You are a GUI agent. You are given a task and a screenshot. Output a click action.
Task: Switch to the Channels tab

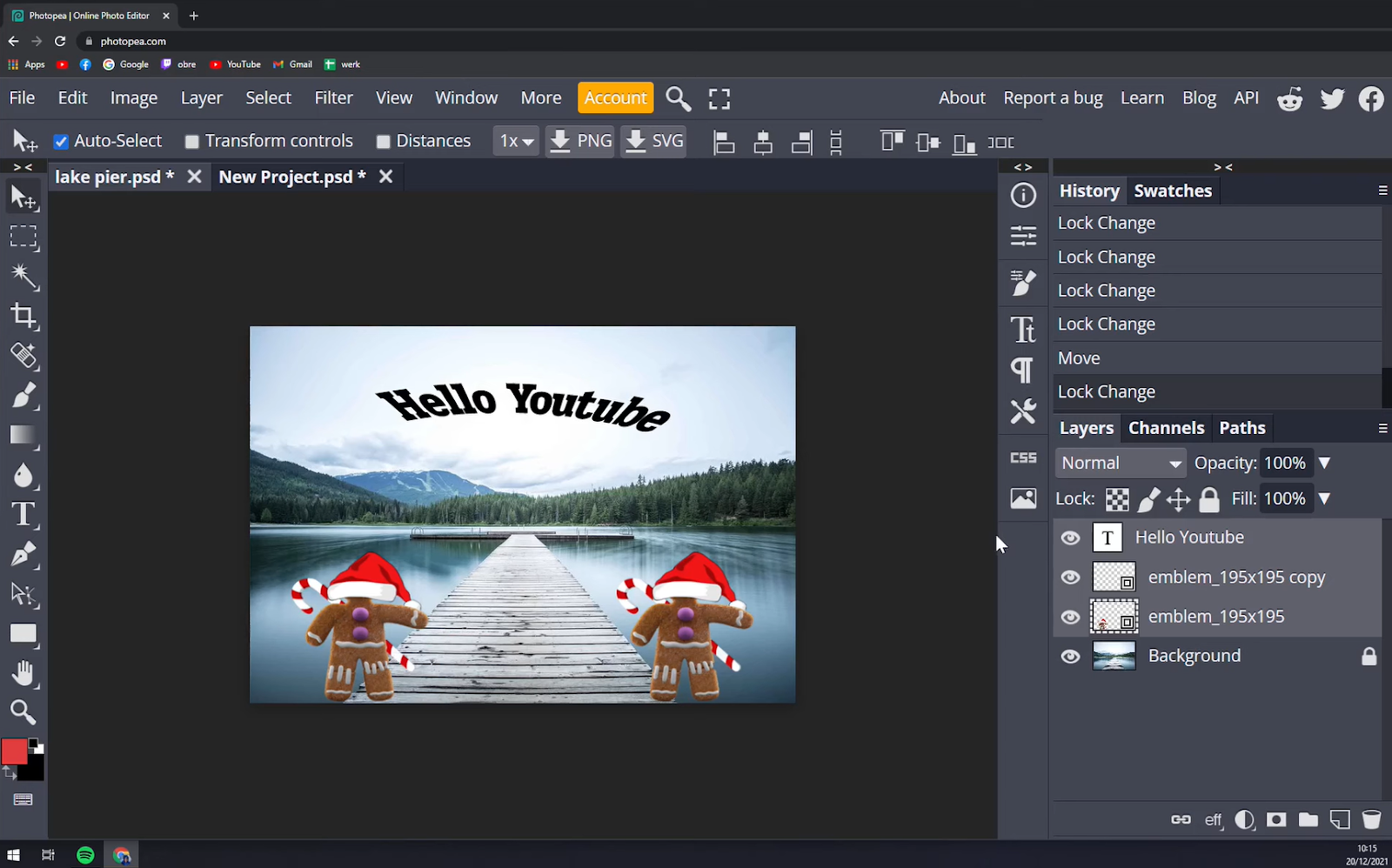(x=1166, y=427)
